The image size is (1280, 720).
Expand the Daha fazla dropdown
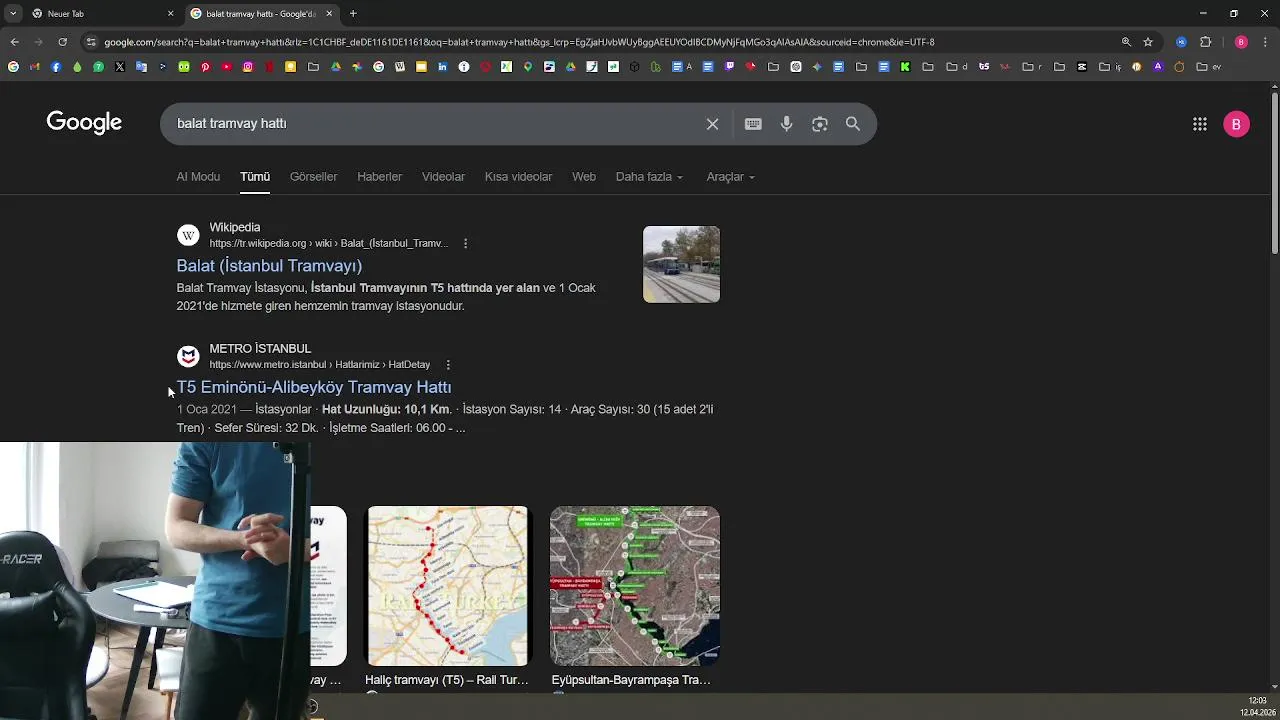click(649, 177)
